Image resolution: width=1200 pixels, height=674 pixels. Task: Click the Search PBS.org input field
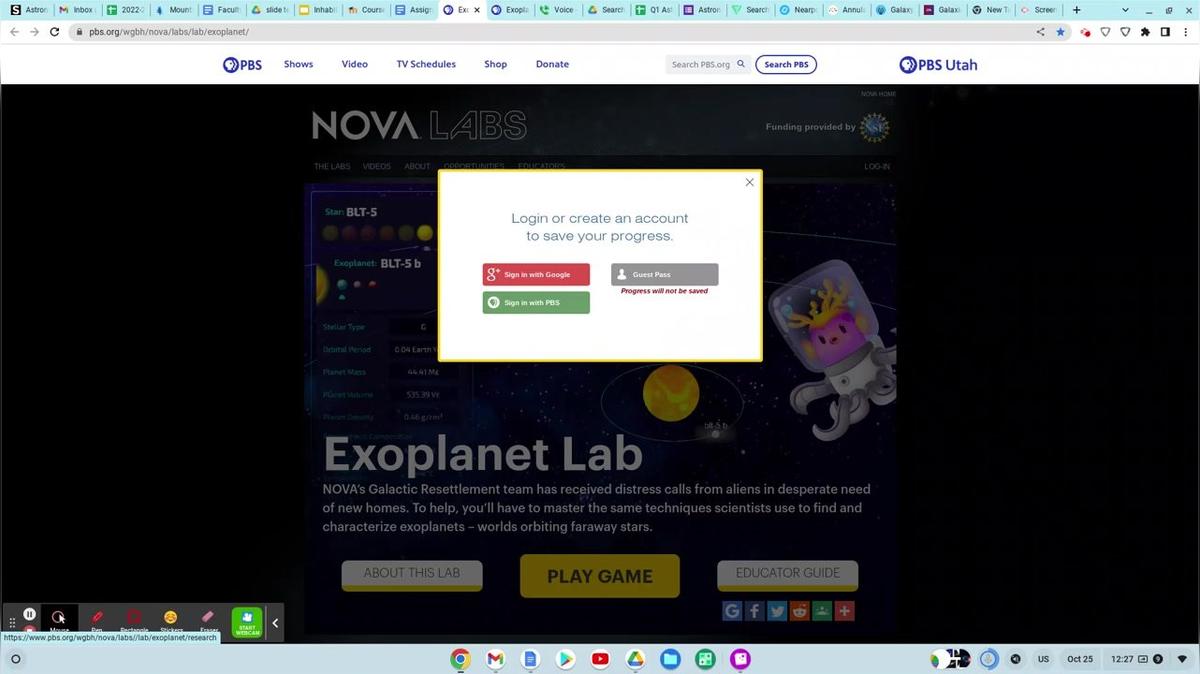(702, 65)
